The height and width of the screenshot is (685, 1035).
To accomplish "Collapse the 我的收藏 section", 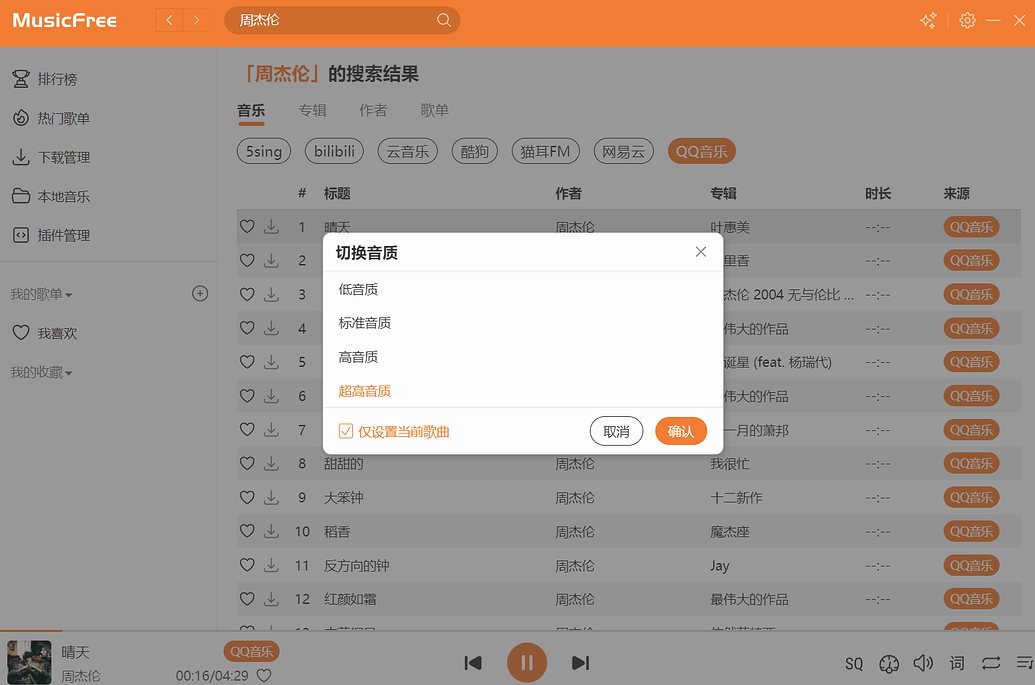I will [41, 372].
